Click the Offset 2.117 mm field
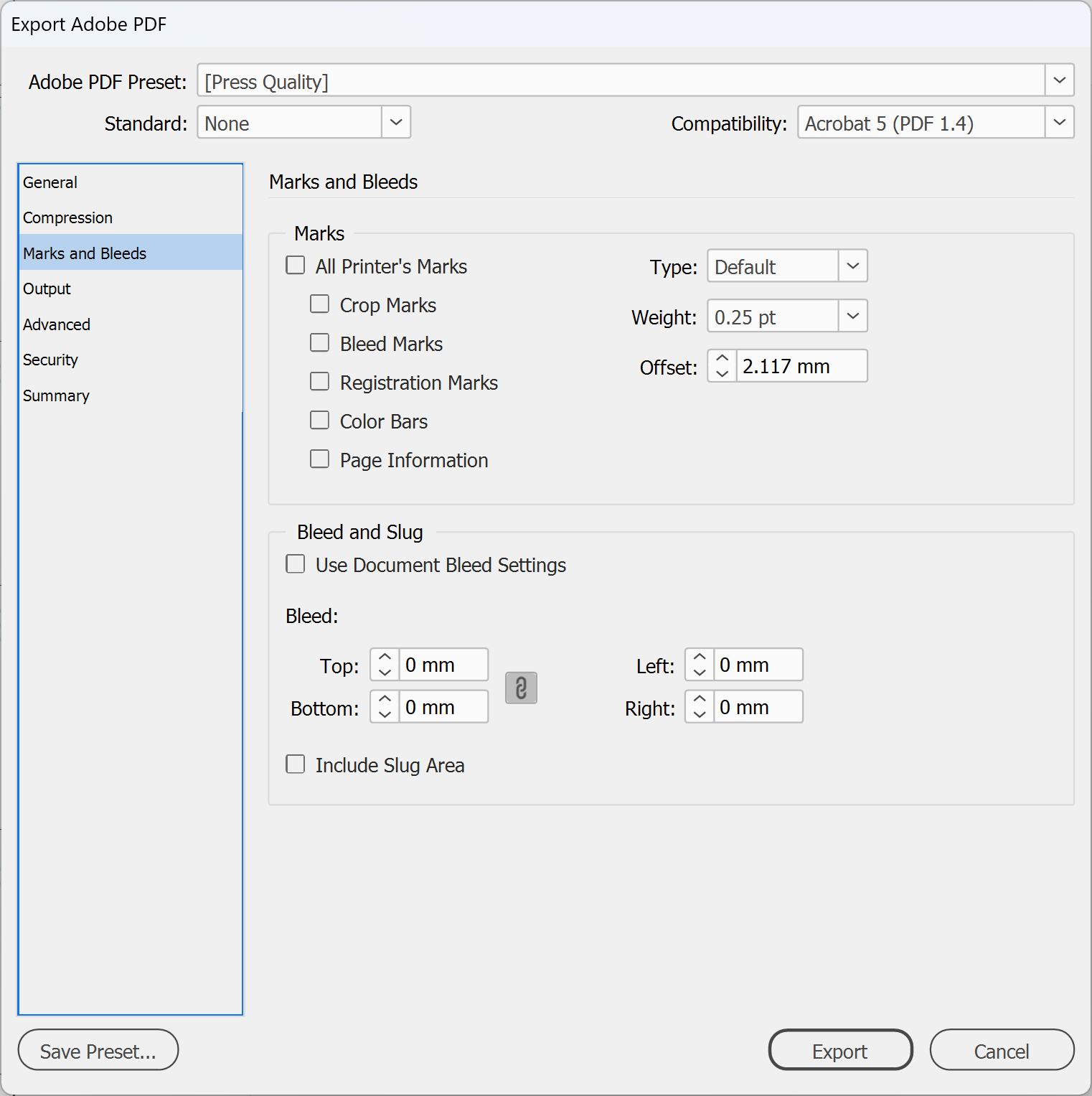The height and width of the screenshot is (1096, 1092). 802,366
